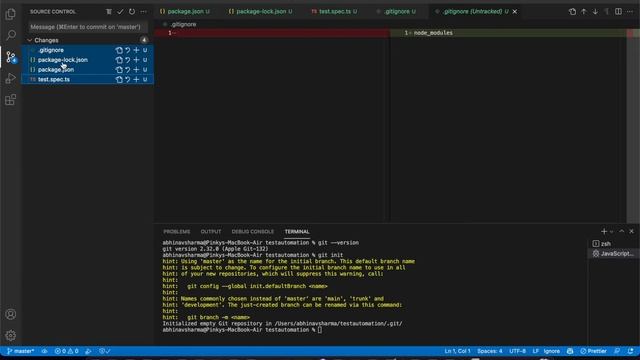The height and width of the screenshot is (360, 640).
Task: Stage changes for .gitignore
Action: (x=136, y=50)
